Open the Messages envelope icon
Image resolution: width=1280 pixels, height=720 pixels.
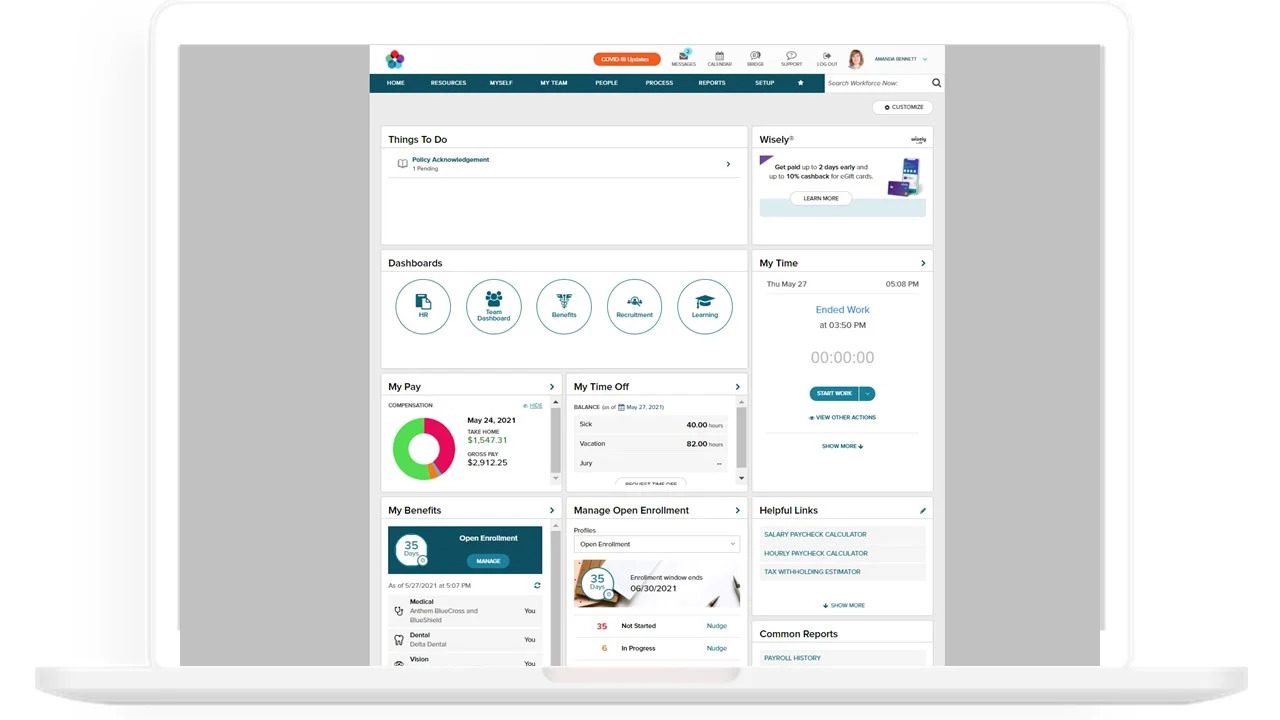(x=684, y=57)
